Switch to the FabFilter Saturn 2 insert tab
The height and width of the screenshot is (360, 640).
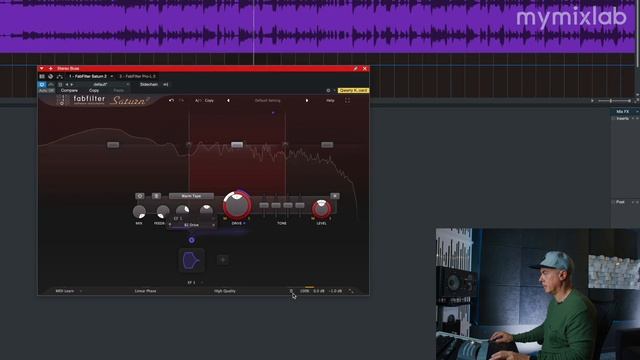88,76
